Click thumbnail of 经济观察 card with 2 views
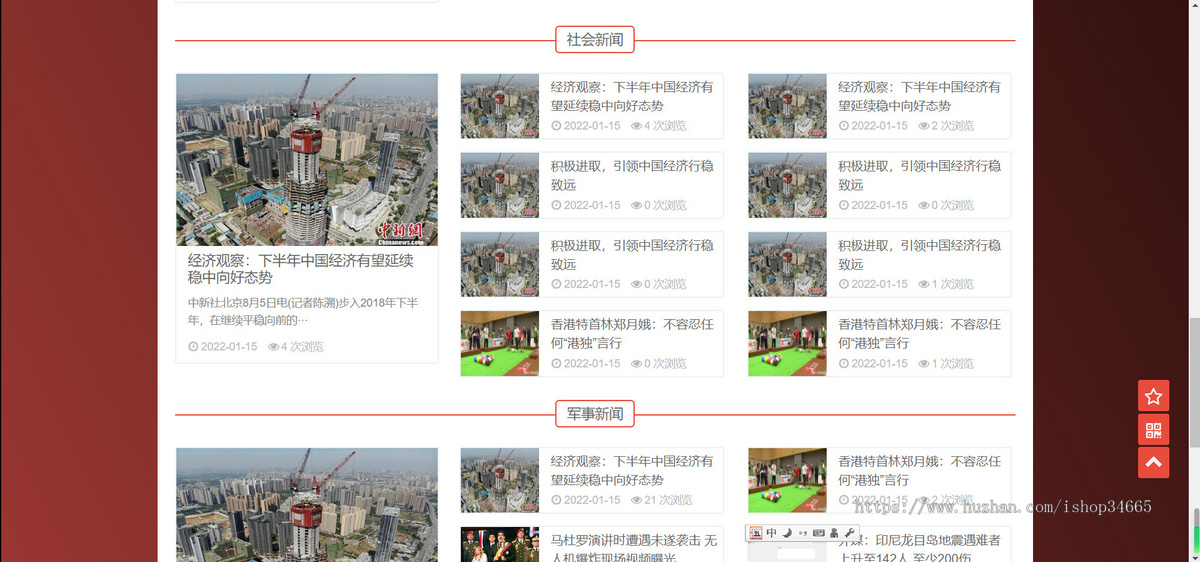 [787, 106]
